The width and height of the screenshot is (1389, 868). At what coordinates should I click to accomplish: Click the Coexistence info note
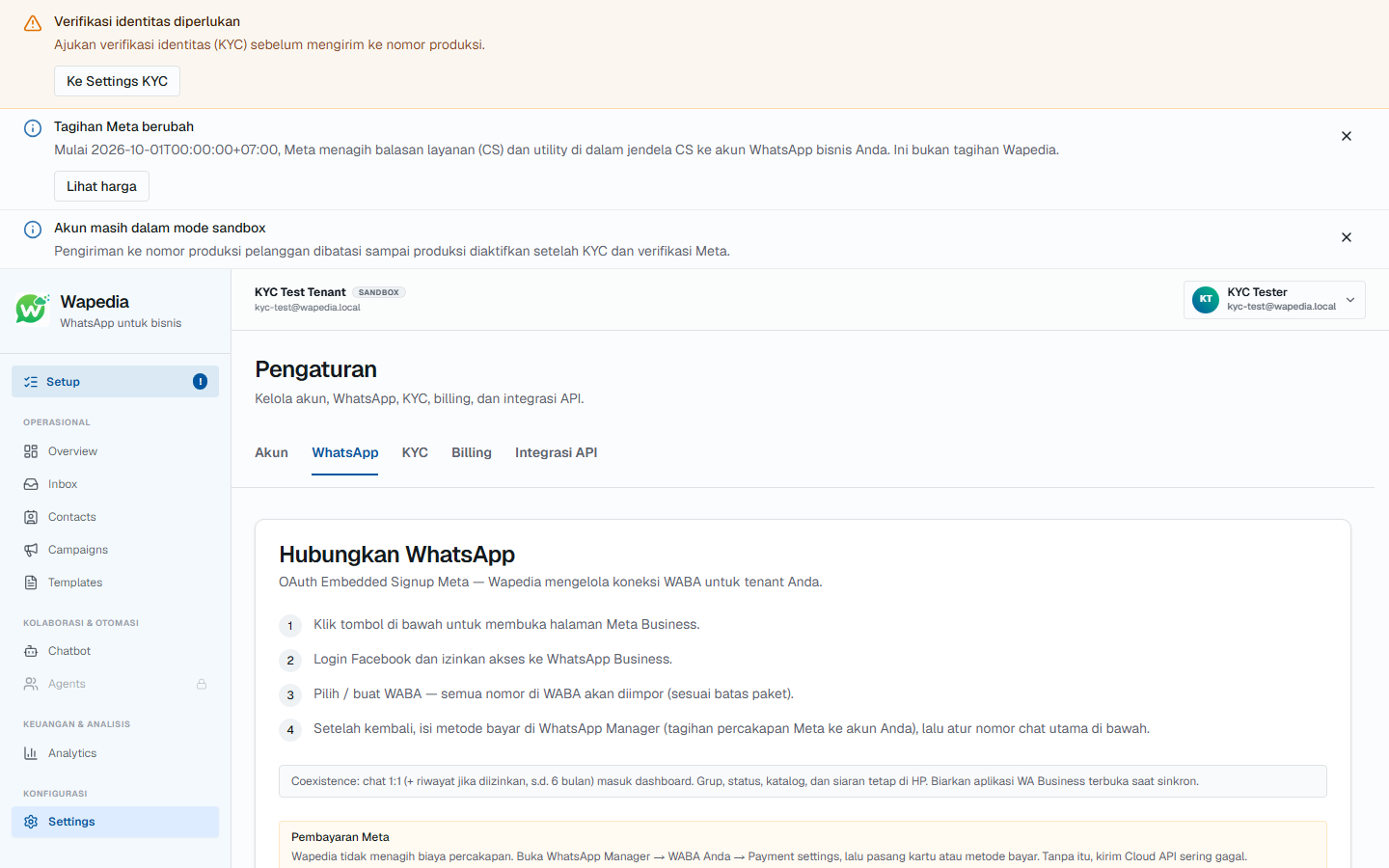click(x=803, y=781)
